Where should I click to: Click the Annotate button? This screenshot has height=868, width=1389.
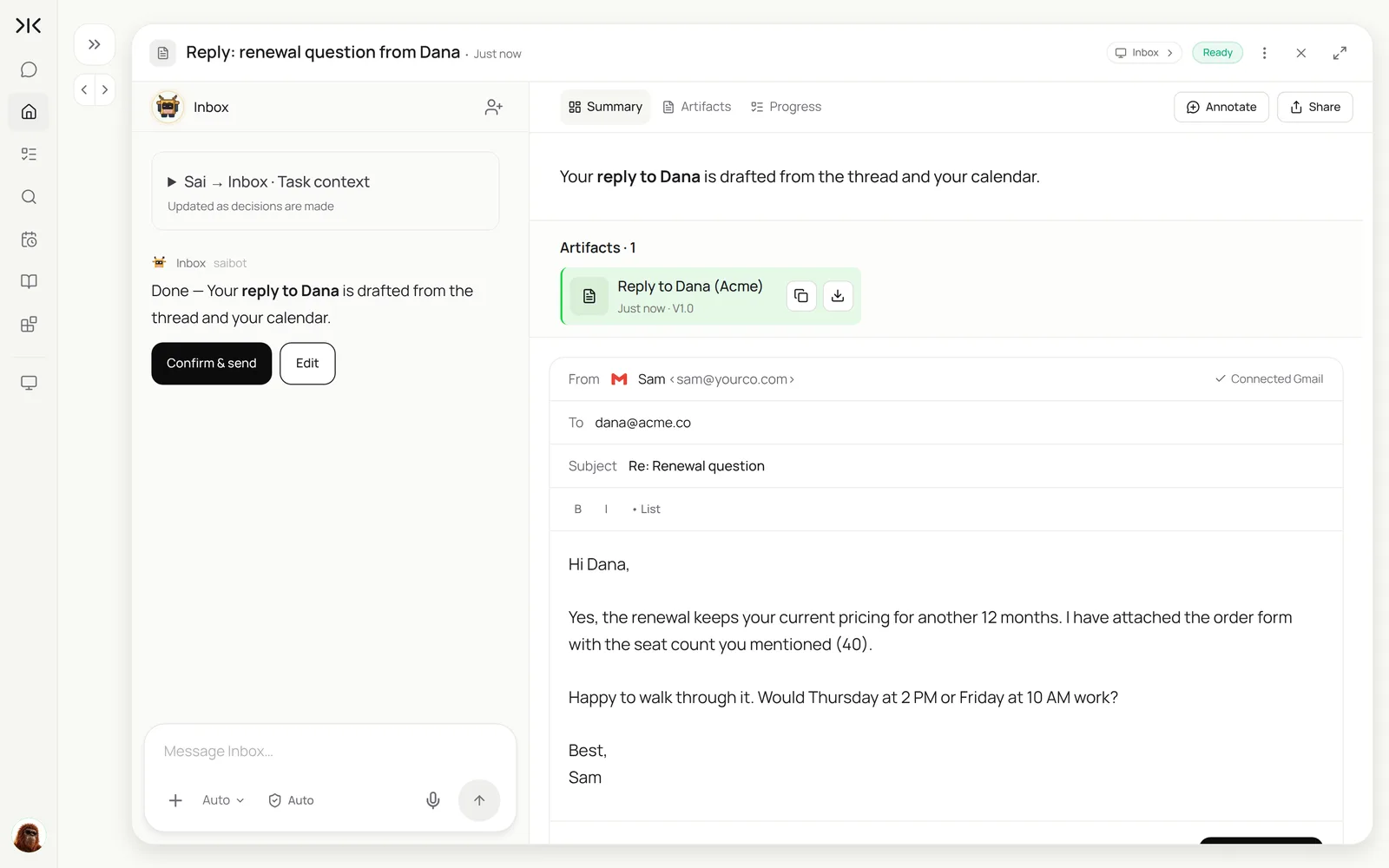pyautogui.click(x=1221, y=107)
